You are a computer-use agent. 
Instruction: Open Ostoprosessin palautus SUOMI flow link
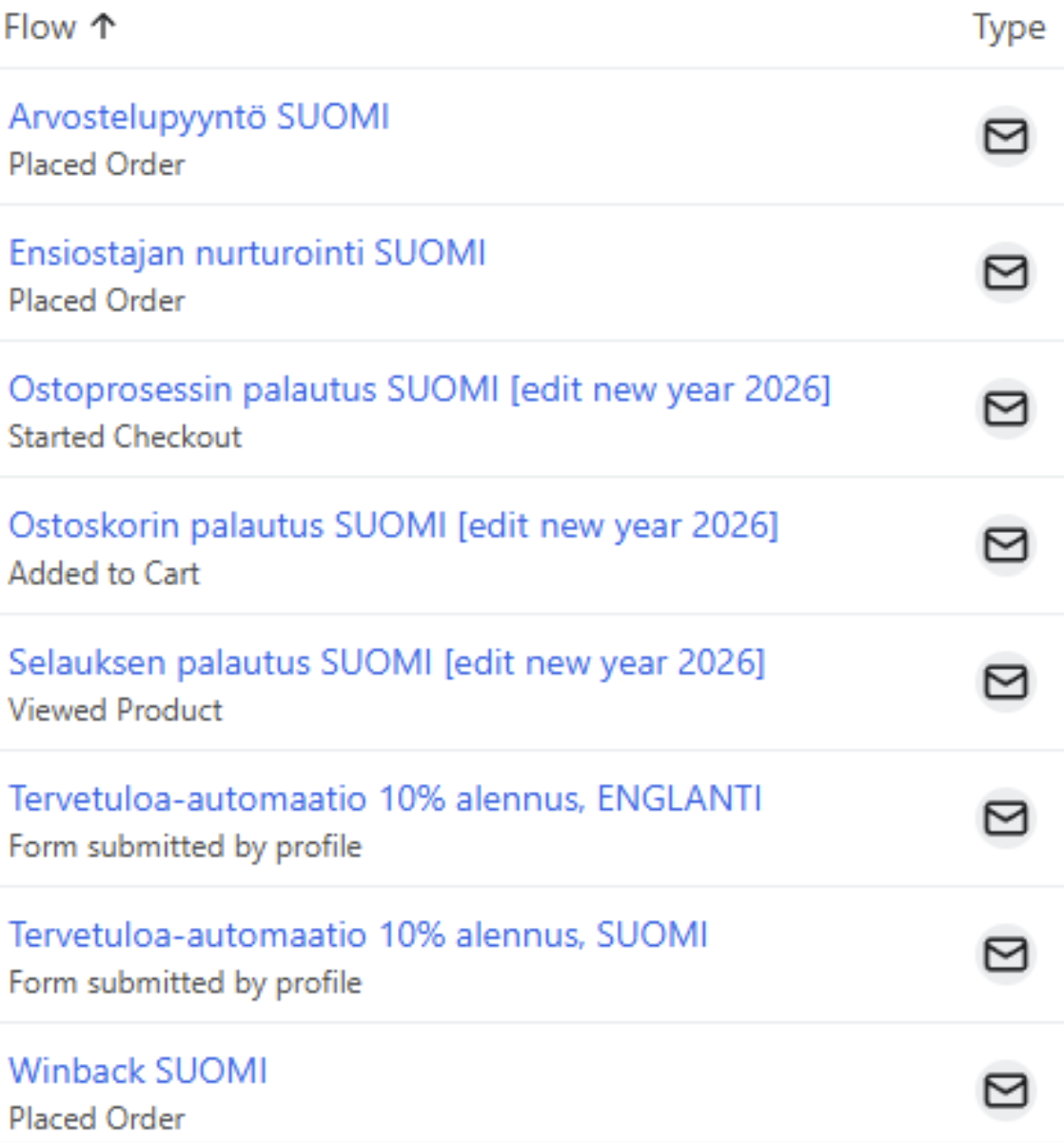[x=419, y=389]
